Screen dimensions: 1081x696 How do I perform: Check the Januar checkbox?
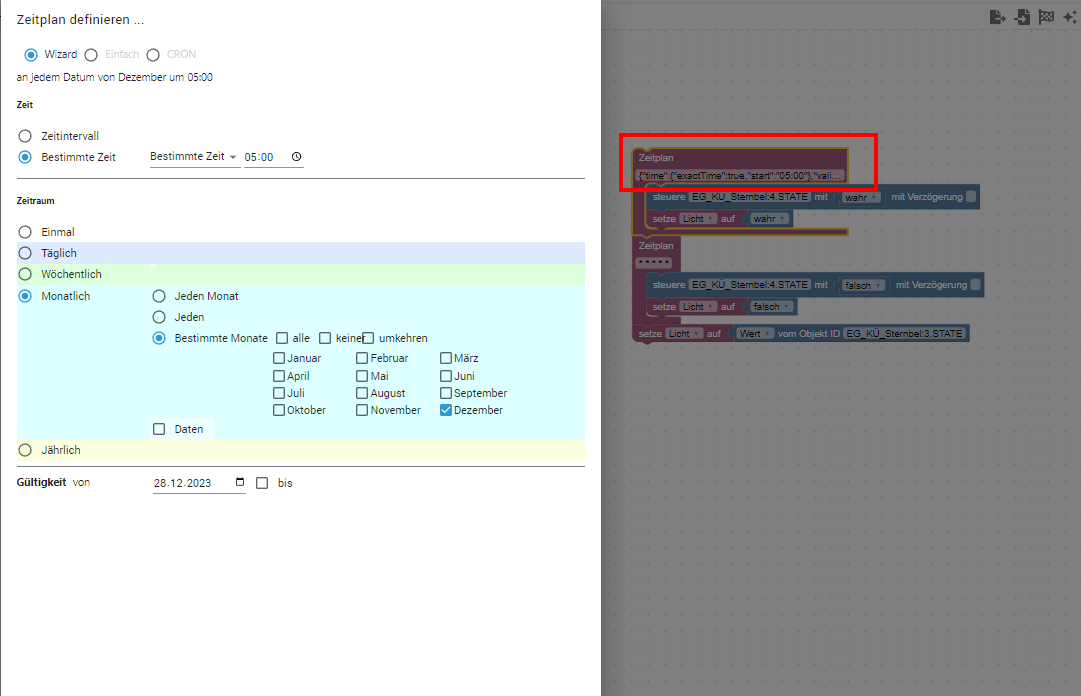(x=279, y=358)
